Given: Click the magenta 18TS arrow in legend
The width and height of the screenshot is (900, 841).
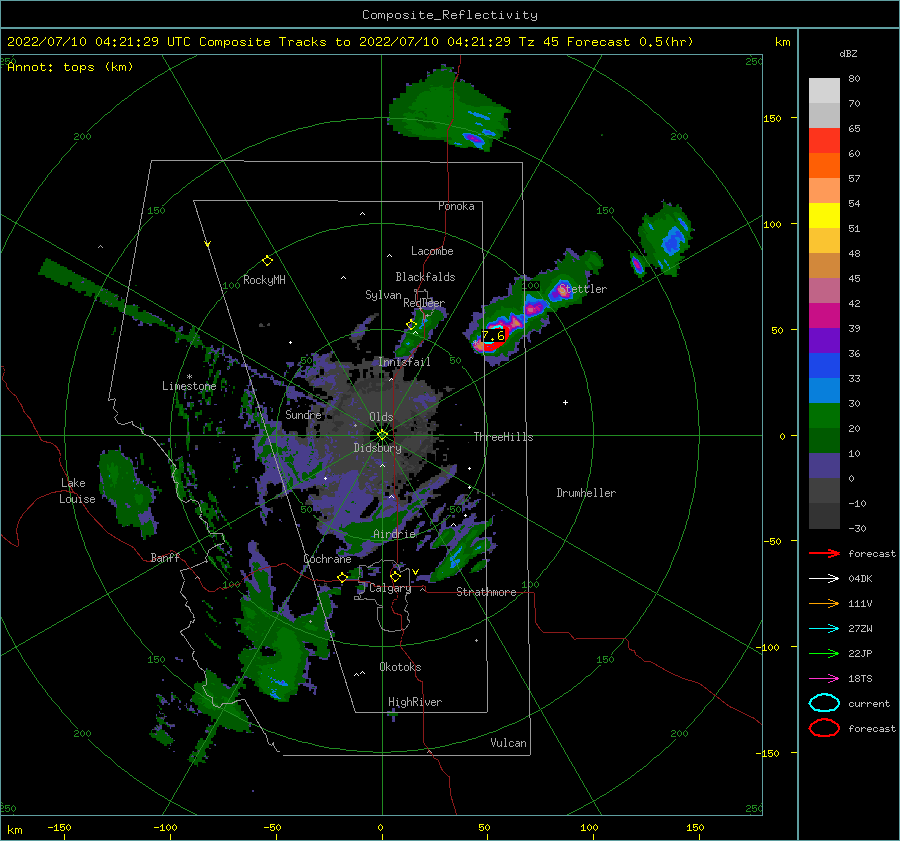Looking at the screenshot, I should pos(824,679).
